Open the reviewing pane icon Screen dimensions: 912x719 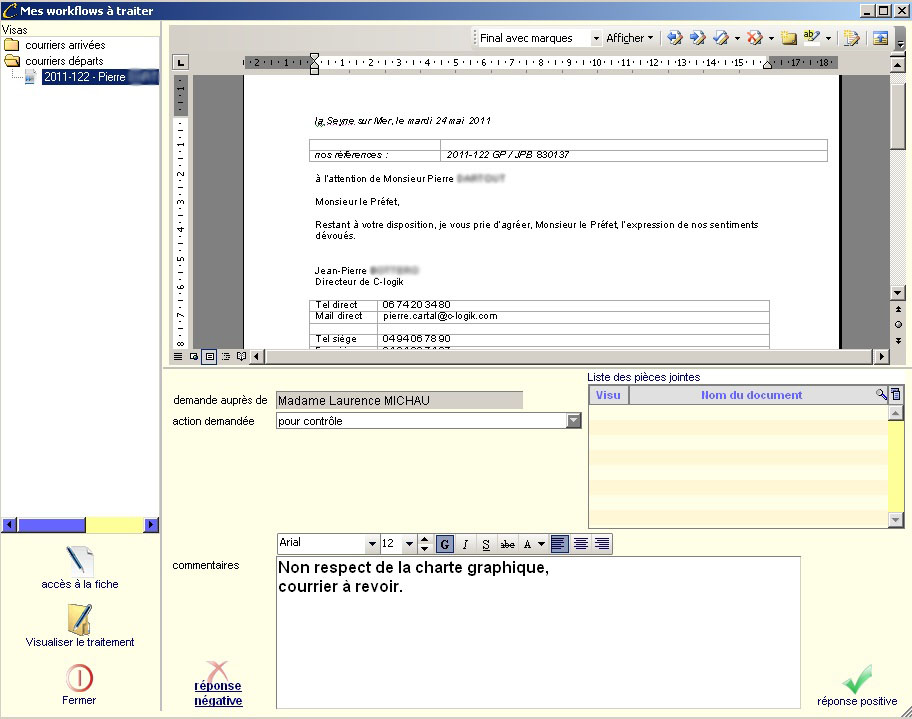click(x=880, y=38)
